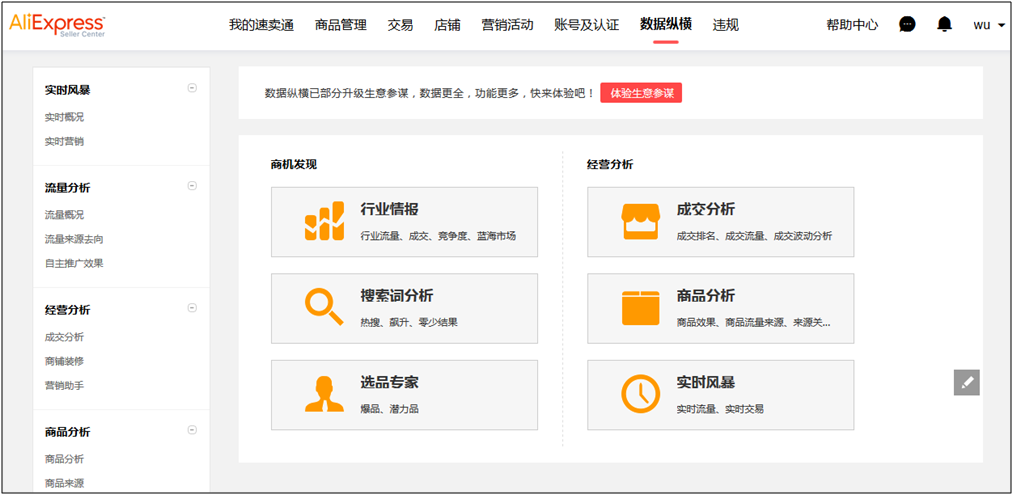Screen dimensions: 1013x495
Task: Click the 成交分析 storefront icon
Action: [x=641, y=222]
